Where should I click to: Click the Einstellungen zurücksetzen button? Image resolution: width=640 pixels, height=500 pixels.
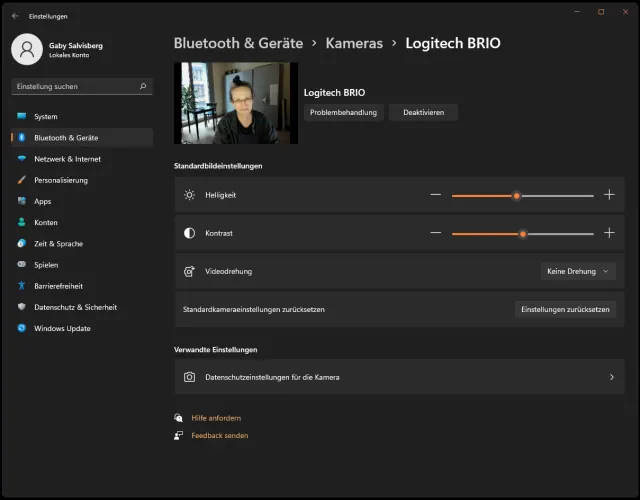click(565, 309)
